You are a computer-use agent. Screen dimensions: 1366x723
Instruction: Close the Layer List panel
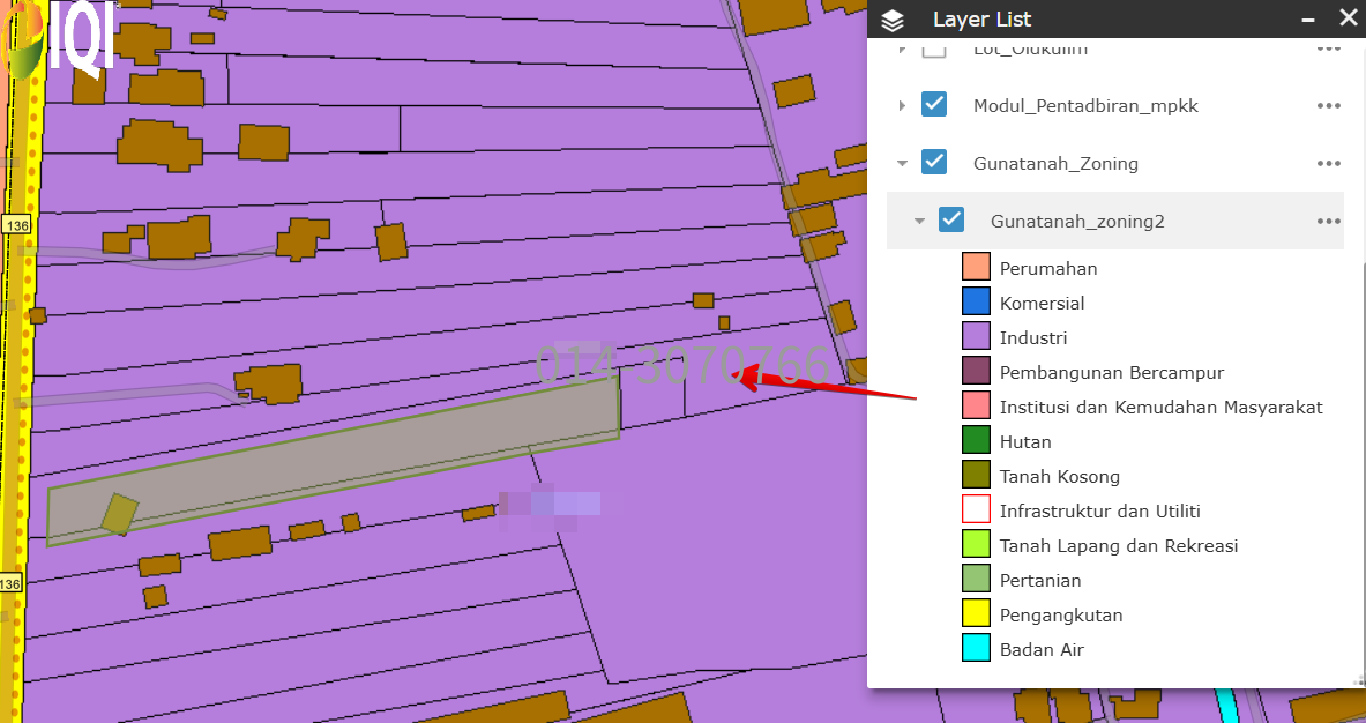1346,19
